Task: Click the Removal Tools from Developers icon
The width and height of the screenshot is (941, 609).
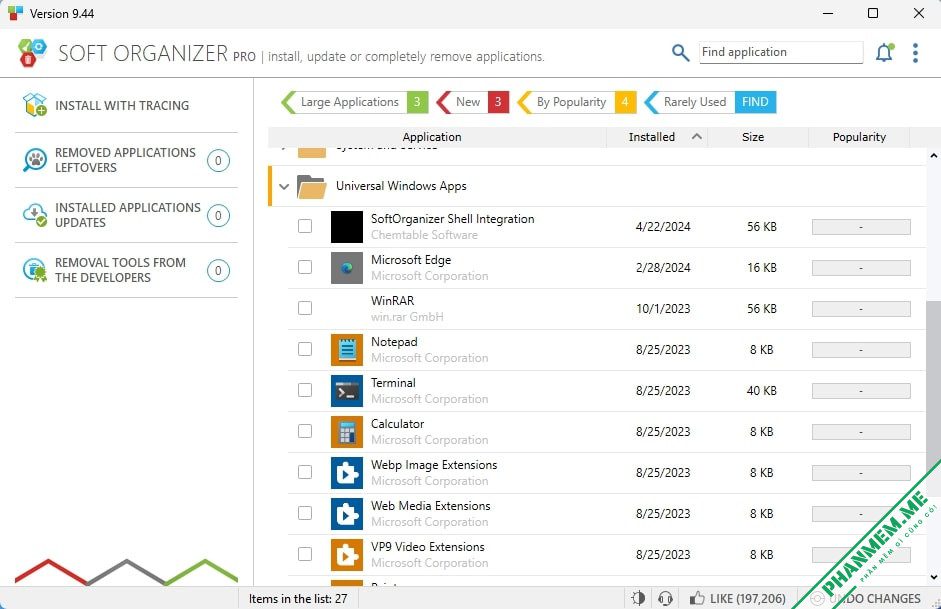Action: tap(35, 270)
